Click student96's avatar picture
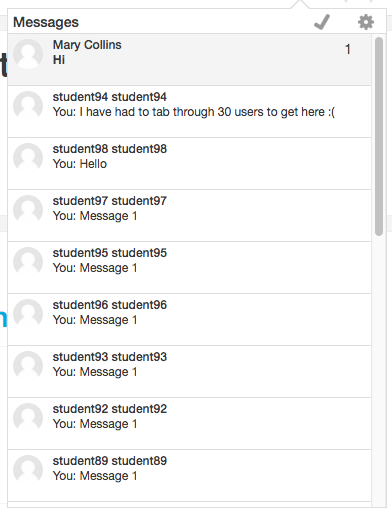Viewport: 392px width, 513px height. pos(28,314)
